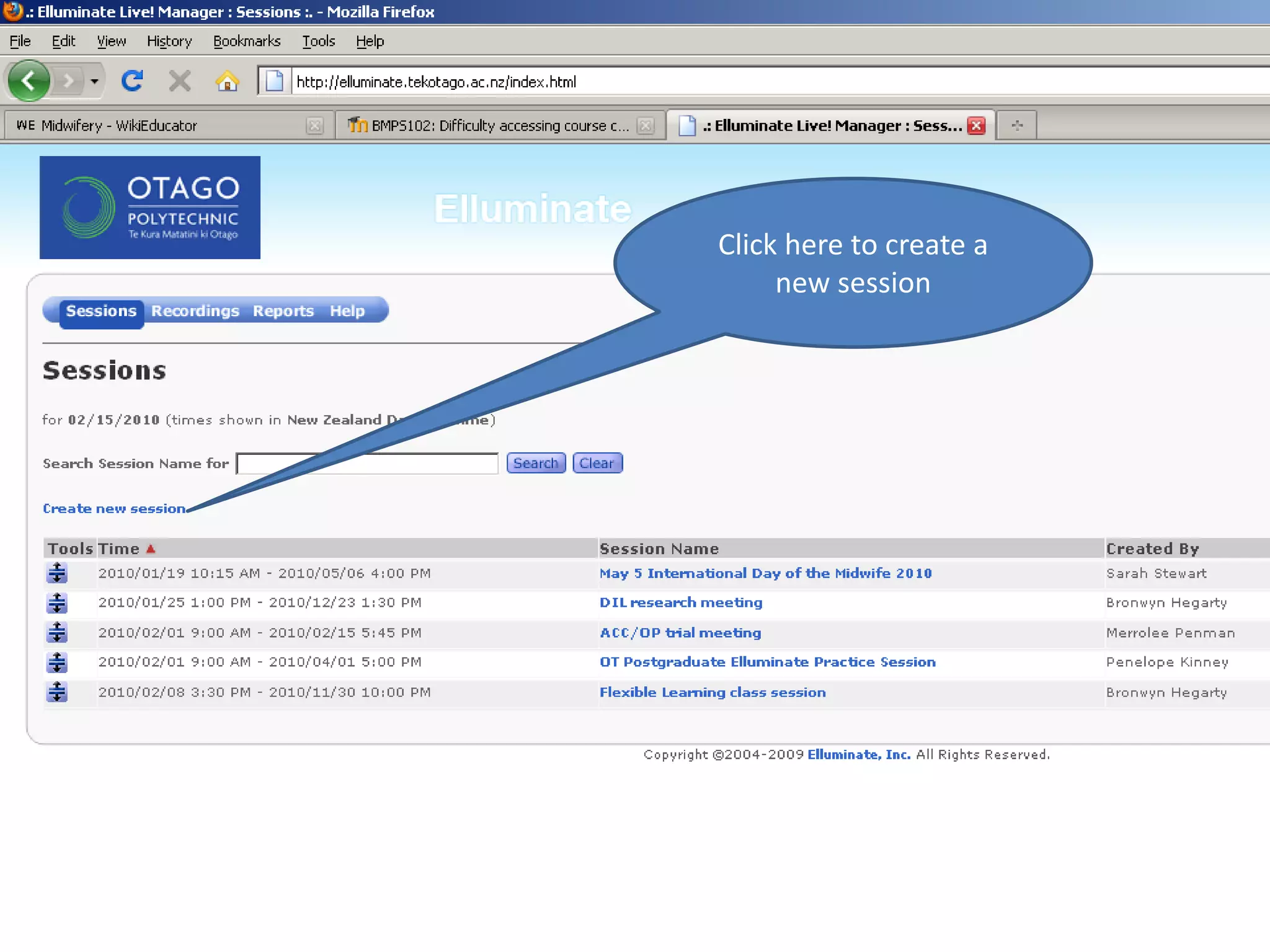This screenshot has height=952, width=1270.
Task: Switch to Midwifery - WikiEducator browser tab
Action: tap(119, 126)
